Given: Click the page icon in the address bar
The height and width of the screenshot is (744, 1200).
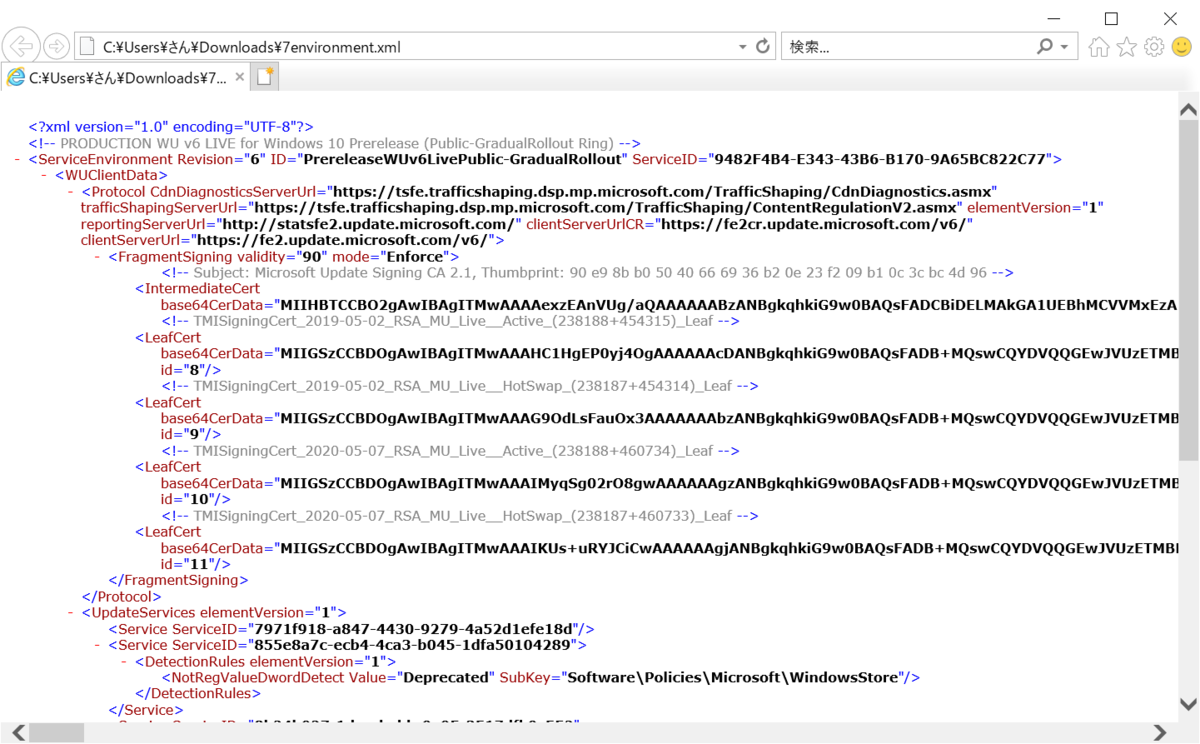Looking at the screenshot, I should [x=87, y=47].
